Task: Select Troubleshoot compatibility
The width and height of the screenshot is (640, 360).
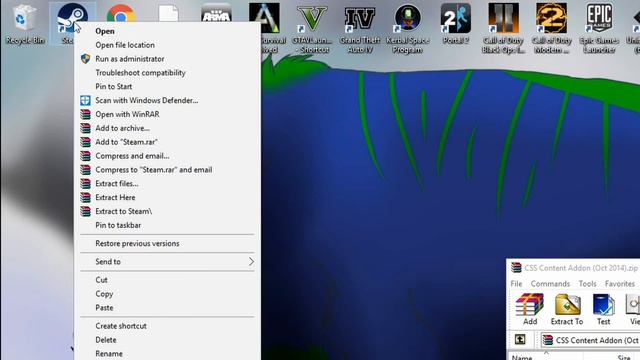Action: 167,73
